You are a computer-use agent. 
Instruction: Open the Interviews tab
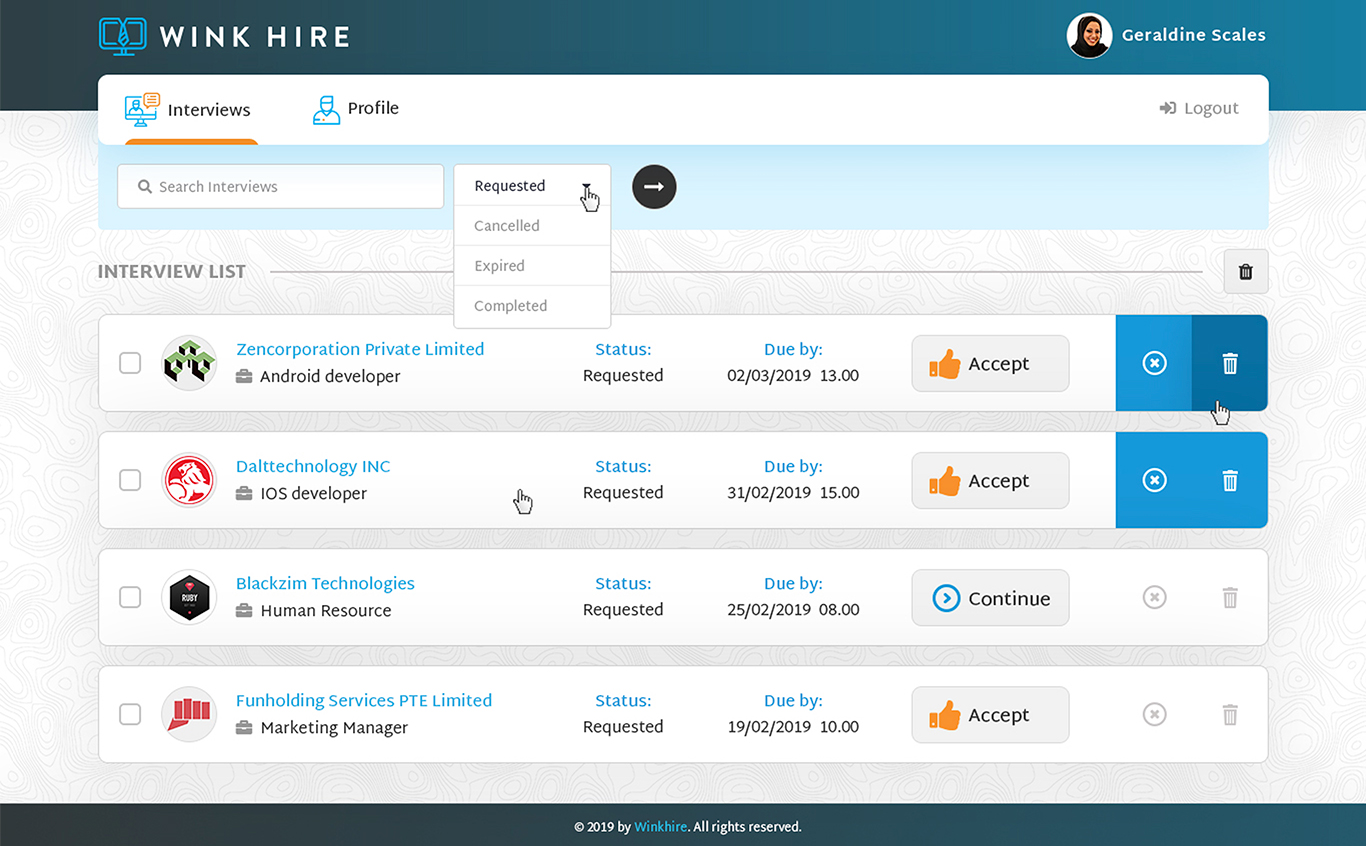point(188,110)
